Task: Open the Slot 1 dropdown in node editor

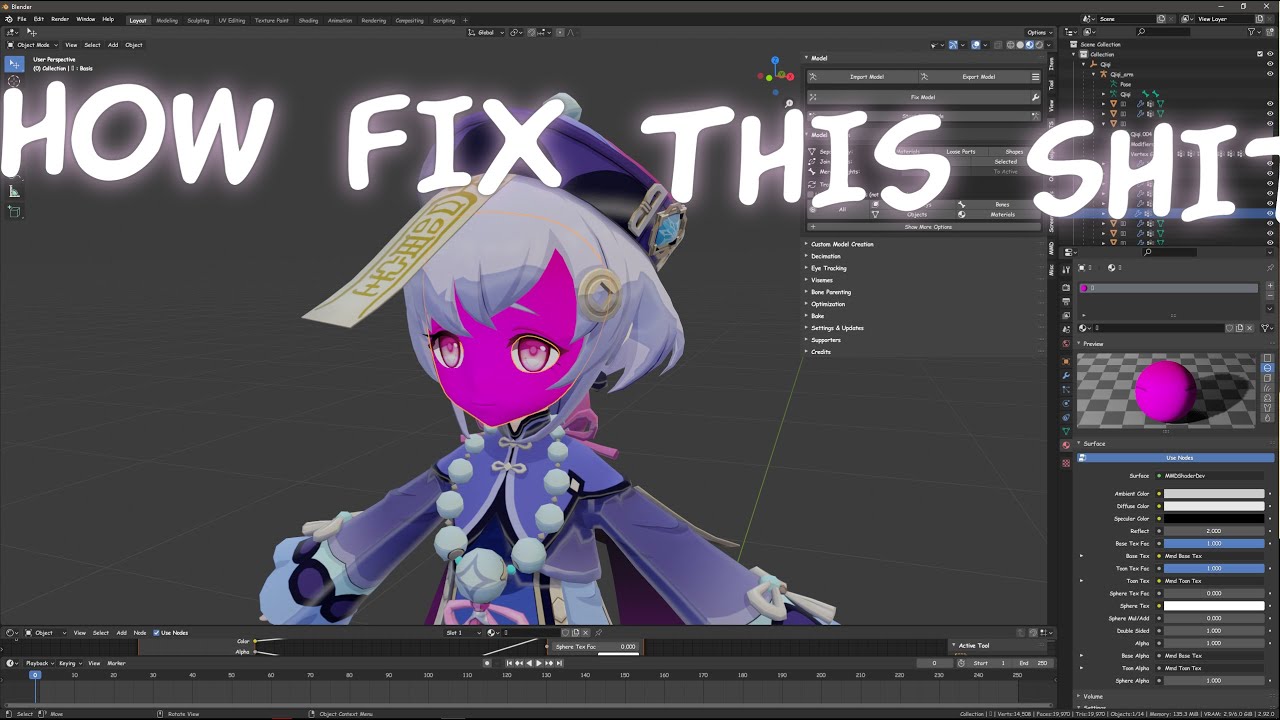Action: coord(464,632)
